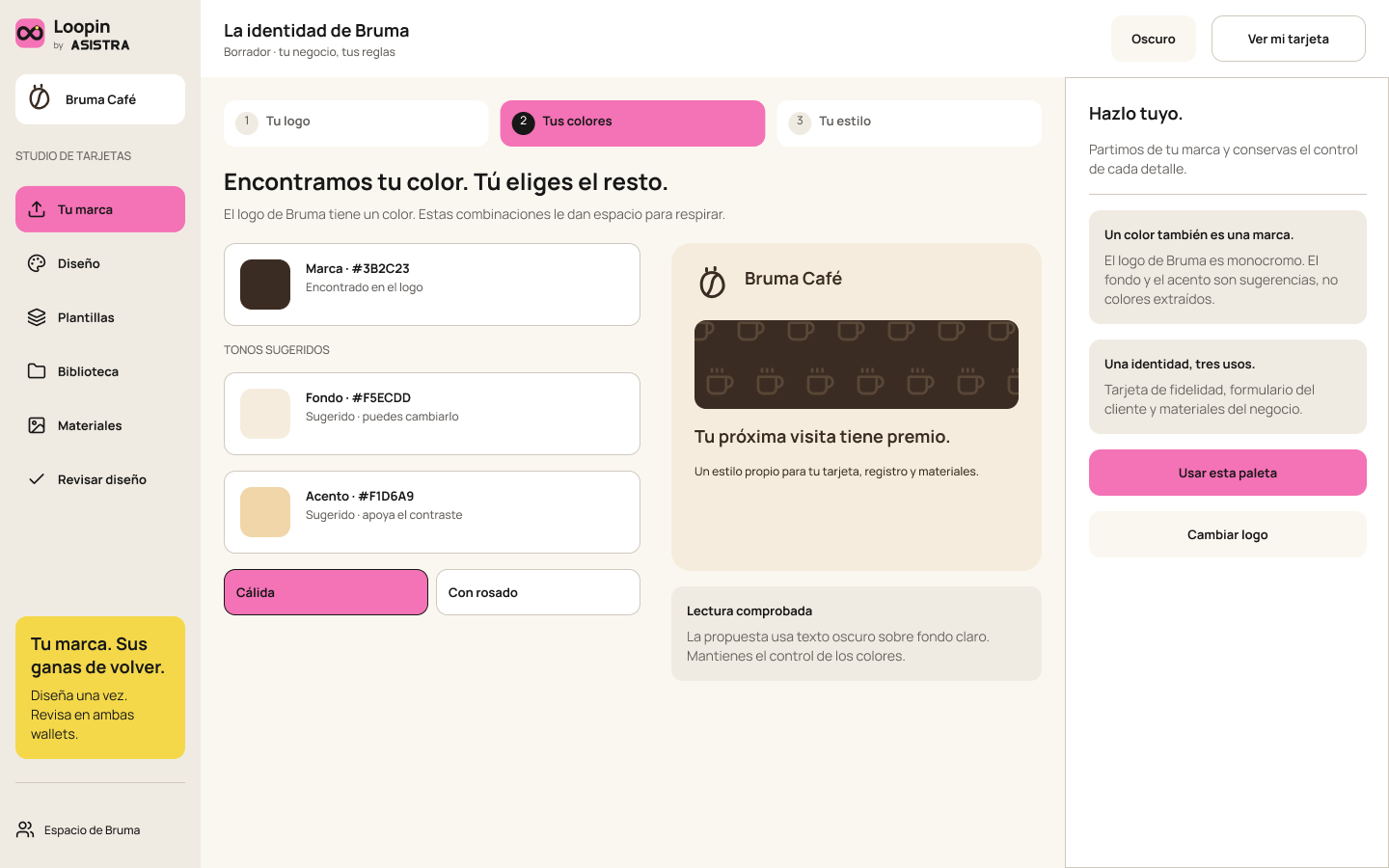Open the Bruma Café business selector
The width and height of the screenshot is (1389, 868).
(x=100, y=99)
